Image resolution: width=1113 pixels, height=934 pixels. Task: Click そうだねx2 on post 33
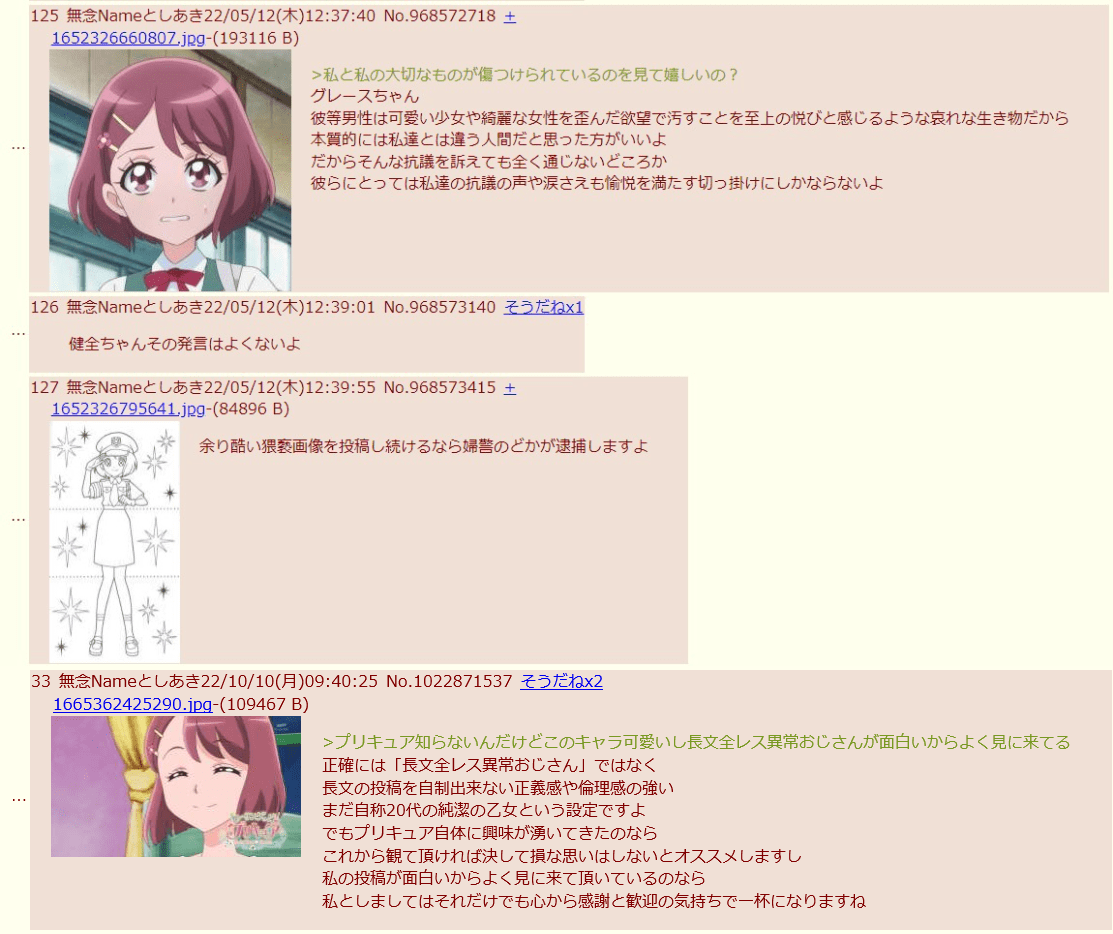[561, 681]
